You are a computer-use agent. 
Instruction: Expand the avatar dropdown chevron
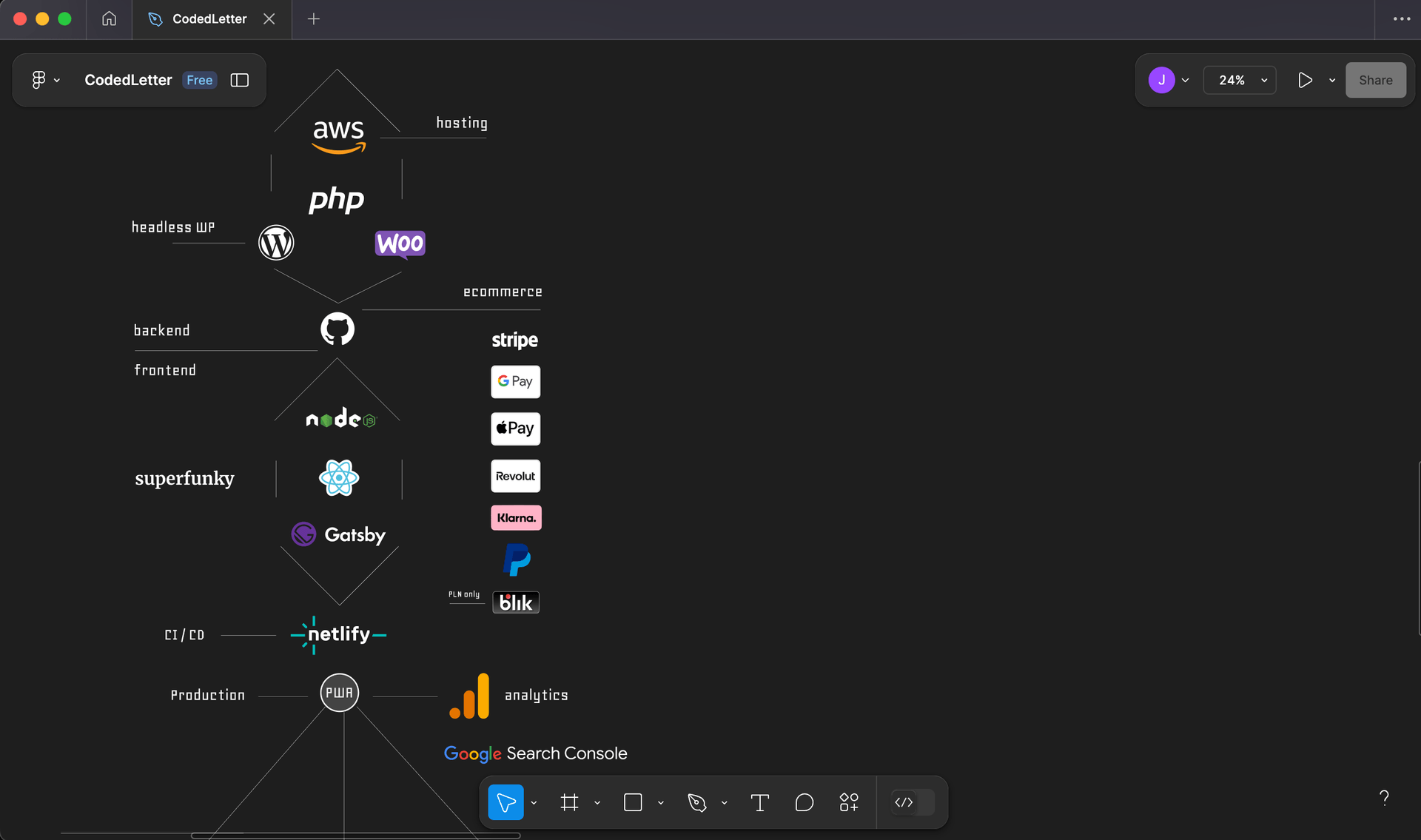pyautogui.click(x=1186, y=80)
